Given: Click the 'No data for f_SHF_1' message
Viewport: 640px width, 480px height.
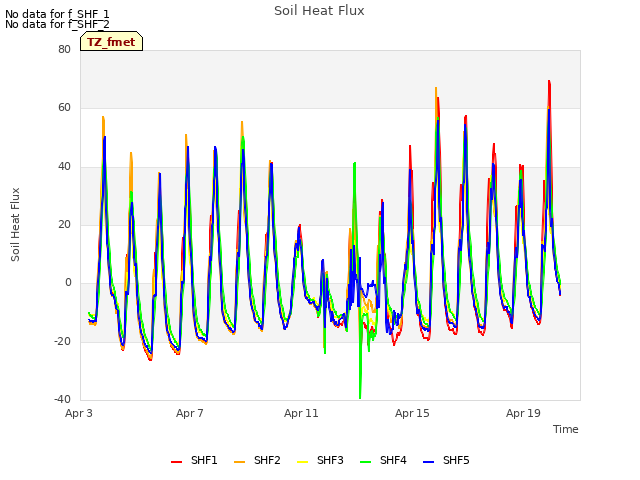Looking at the screenshot, I should point(57,14).
